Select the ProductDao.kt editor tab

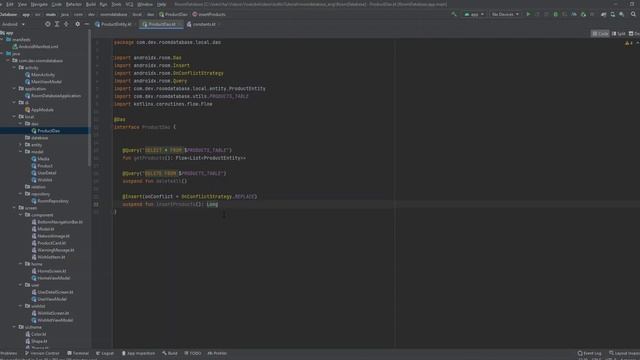click(x=160, y=24)
